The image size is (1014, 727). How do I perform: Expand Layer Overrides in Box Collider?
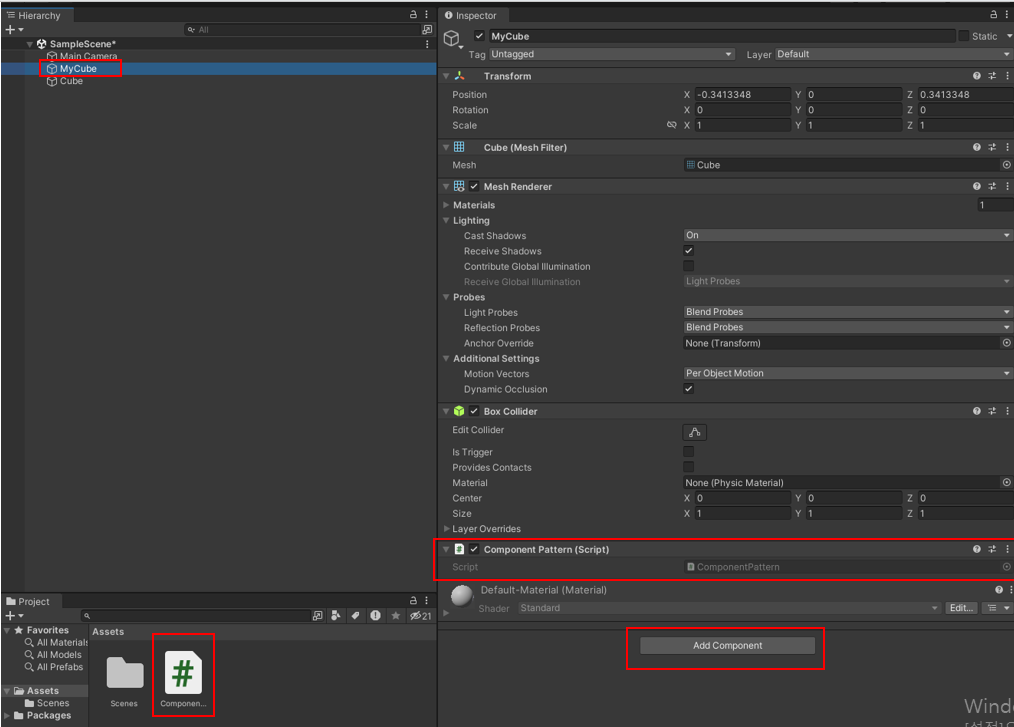click(x=446, y=529)
